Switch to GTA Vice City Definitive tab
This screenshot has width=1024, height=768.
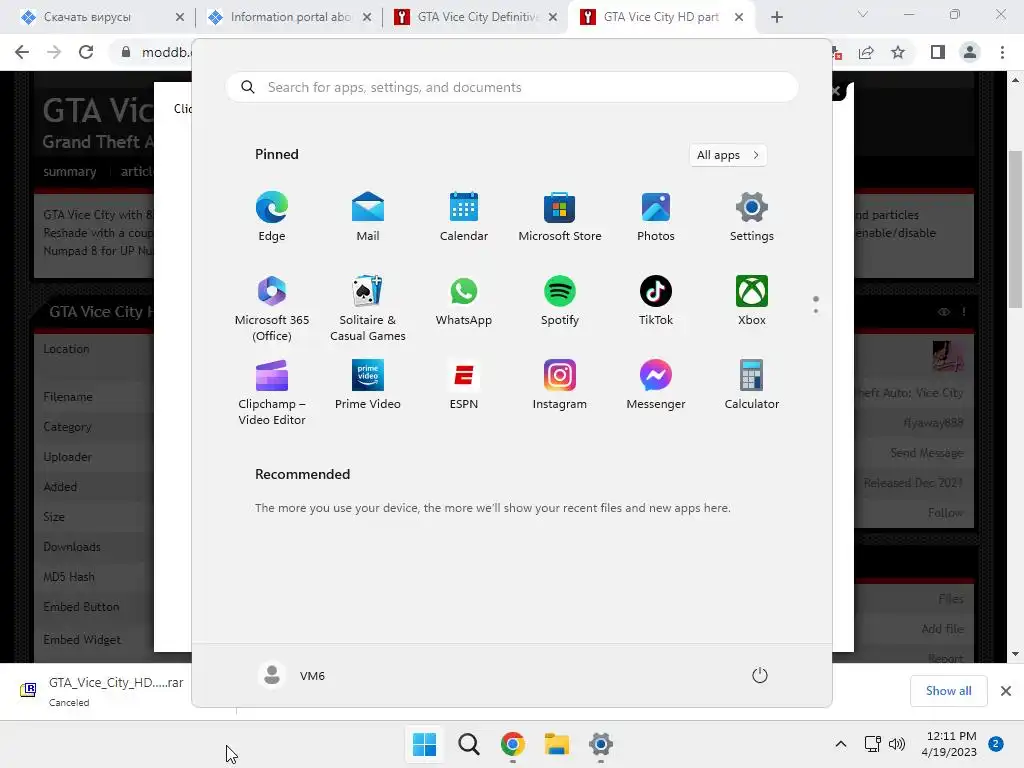pos(477,17)
